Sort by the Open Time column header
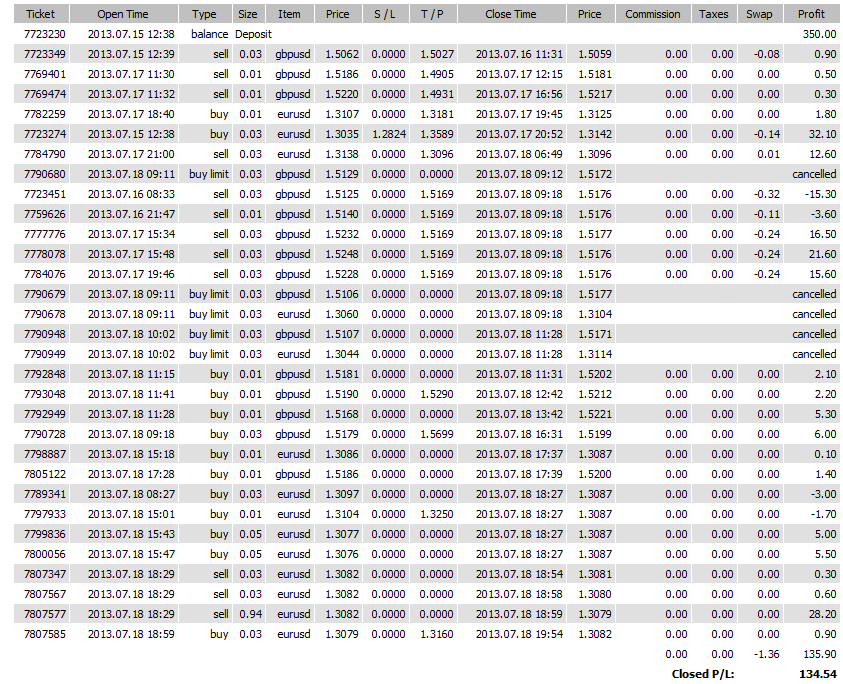 click(x=124, y=14)
